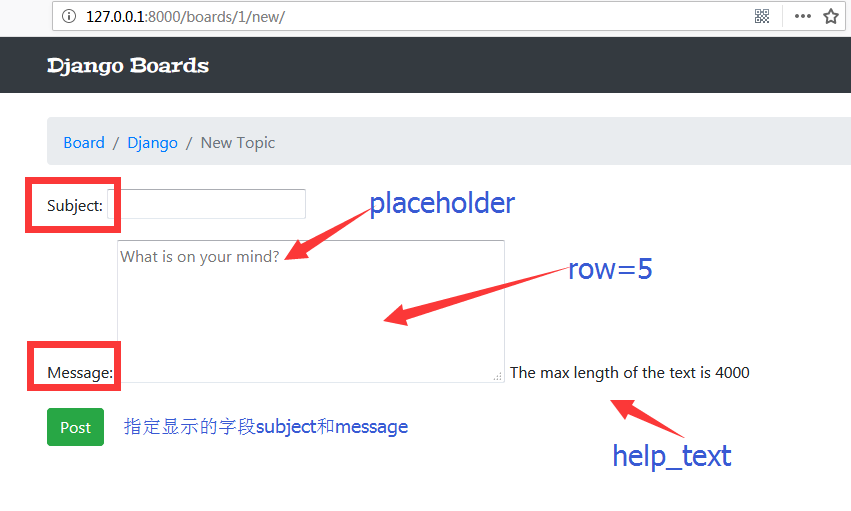Focus the Subject input field
The image size is (851, 511).
(207, 204)
